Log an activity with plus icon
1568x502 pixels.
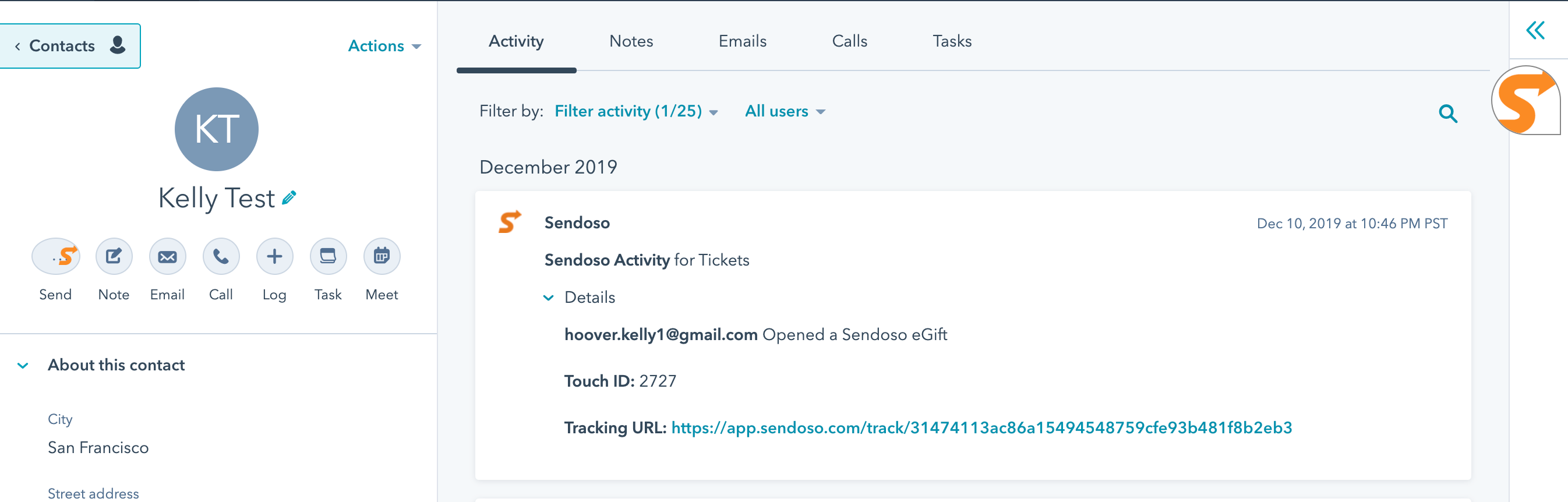tap(274, 256)
